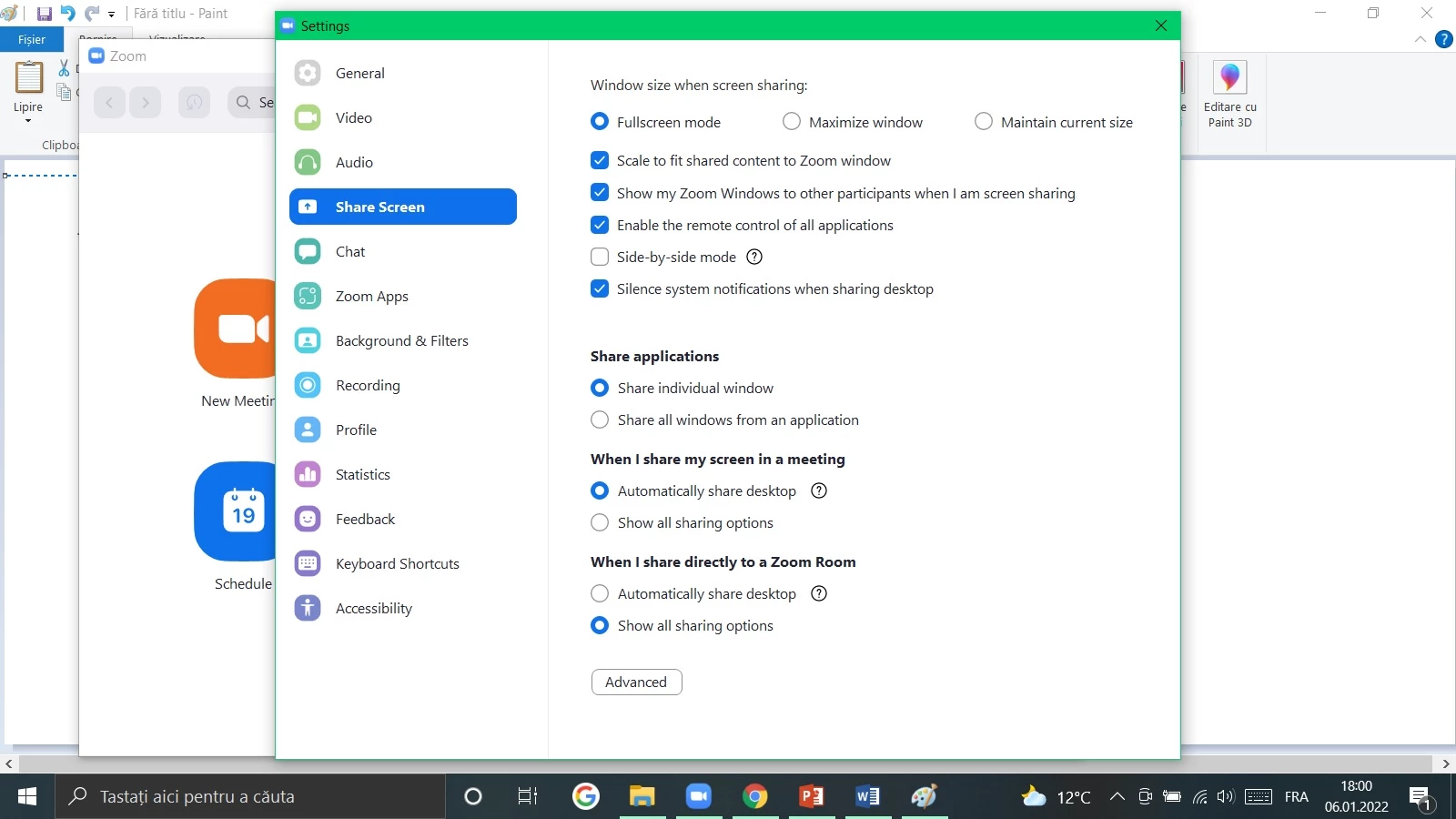Enable Side-by-side mode checkbox
1456x819 pixels.
tap(600, 257)
